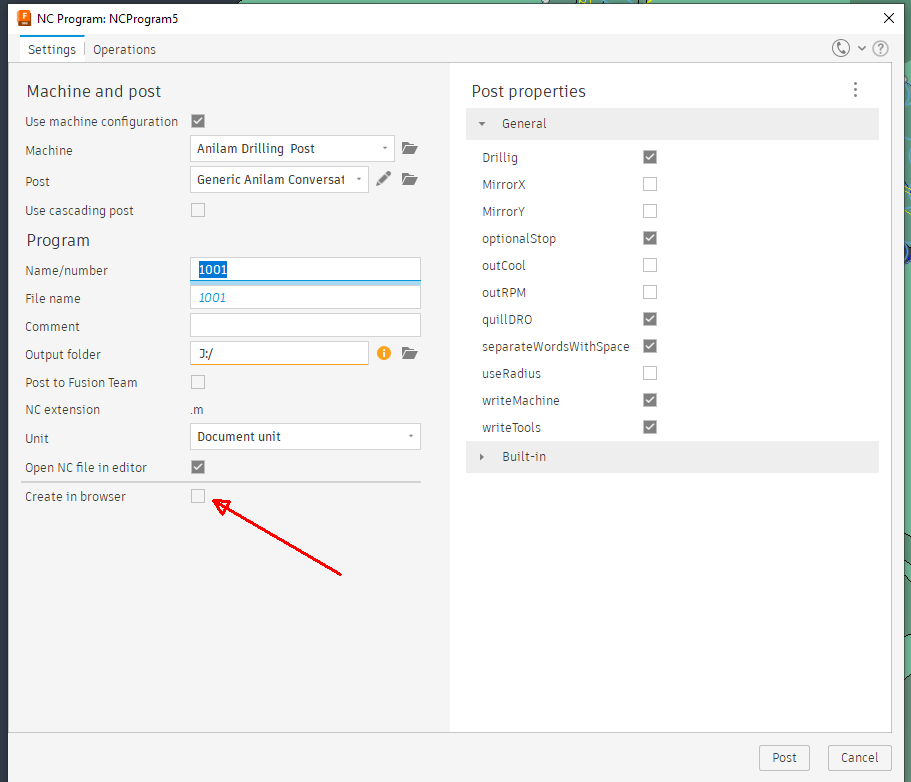This screenshot has width=911, height=782.
Task: Edit the Generic Anilam post with pencil icon
Action: (385, 180)
